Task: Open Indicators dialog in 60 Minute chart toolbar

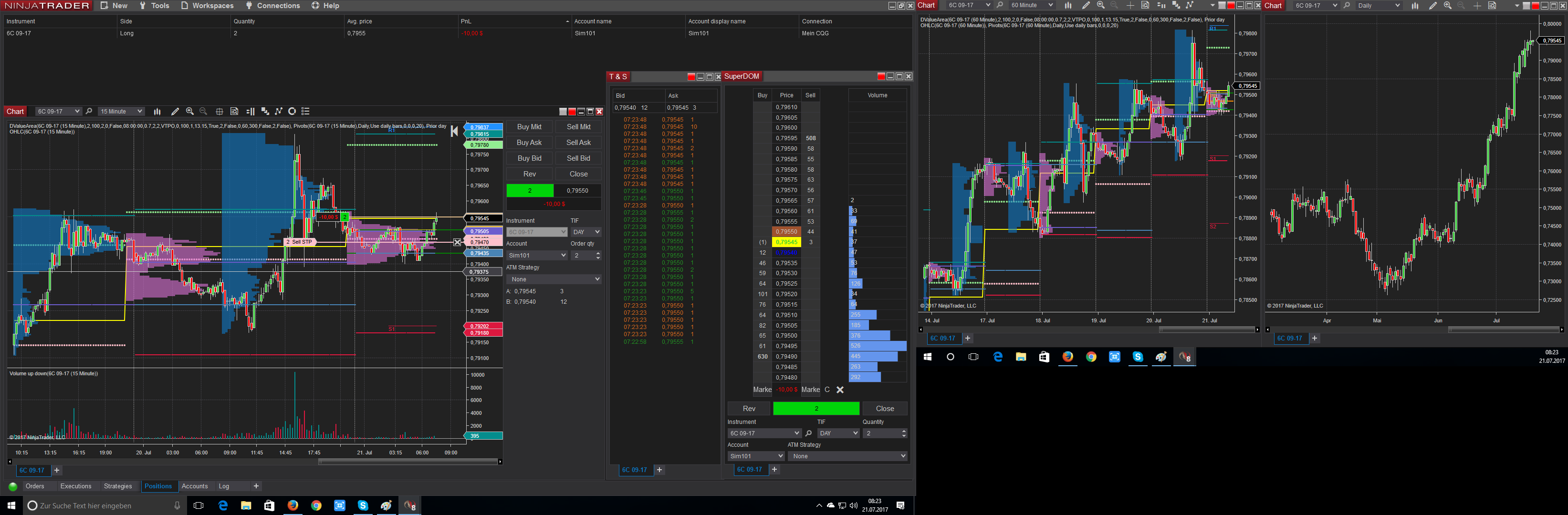Action: tap(1176, 5)
